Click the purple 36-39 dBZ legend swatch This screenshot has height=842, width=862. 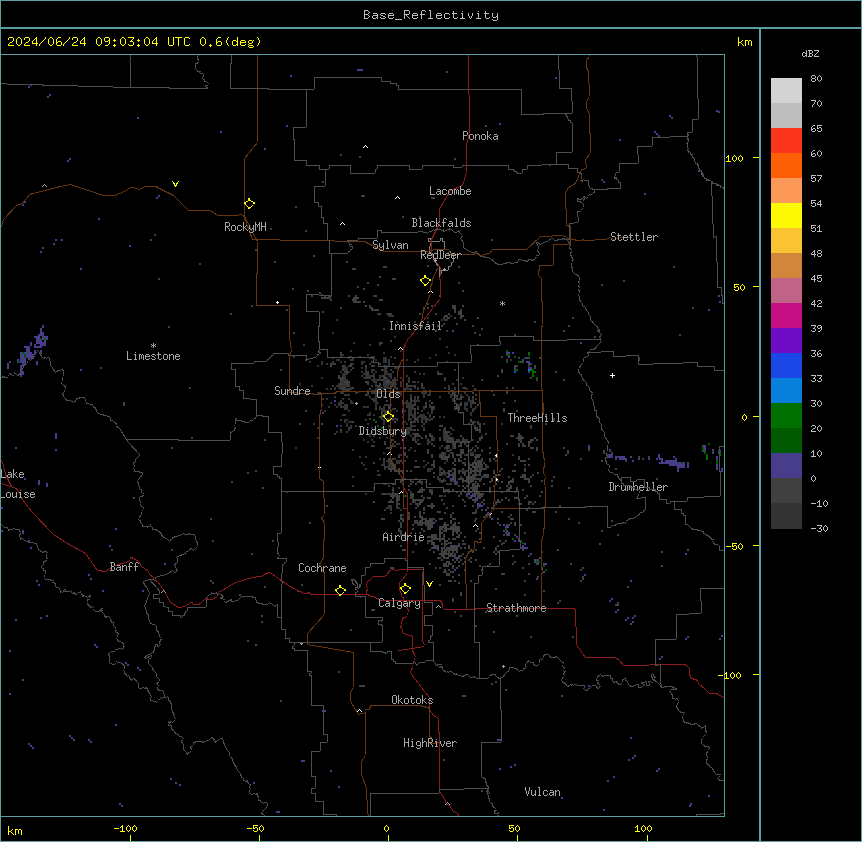coord(786,340)
